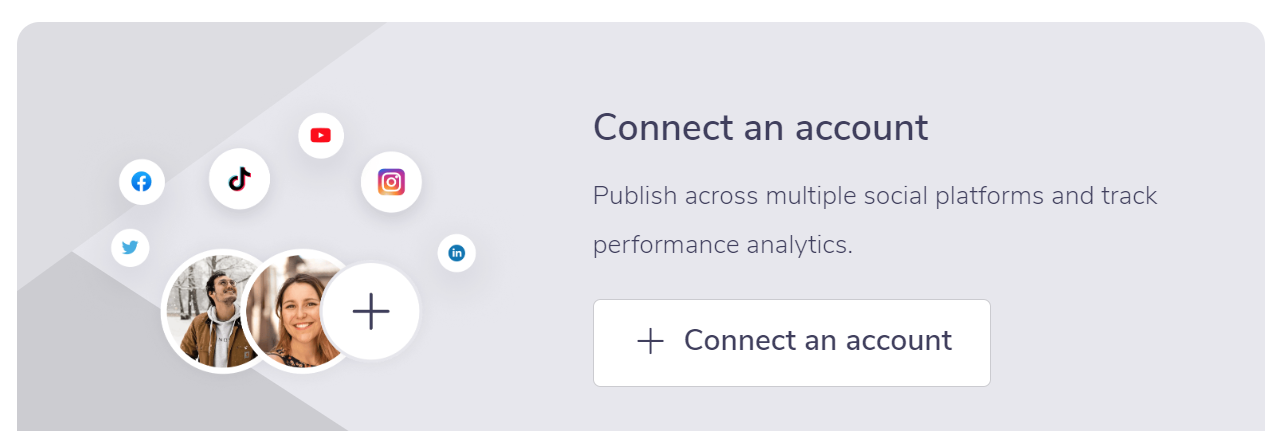1288x431 pixels.
Task: Click the Facebook logo icon
Action: 142,182
